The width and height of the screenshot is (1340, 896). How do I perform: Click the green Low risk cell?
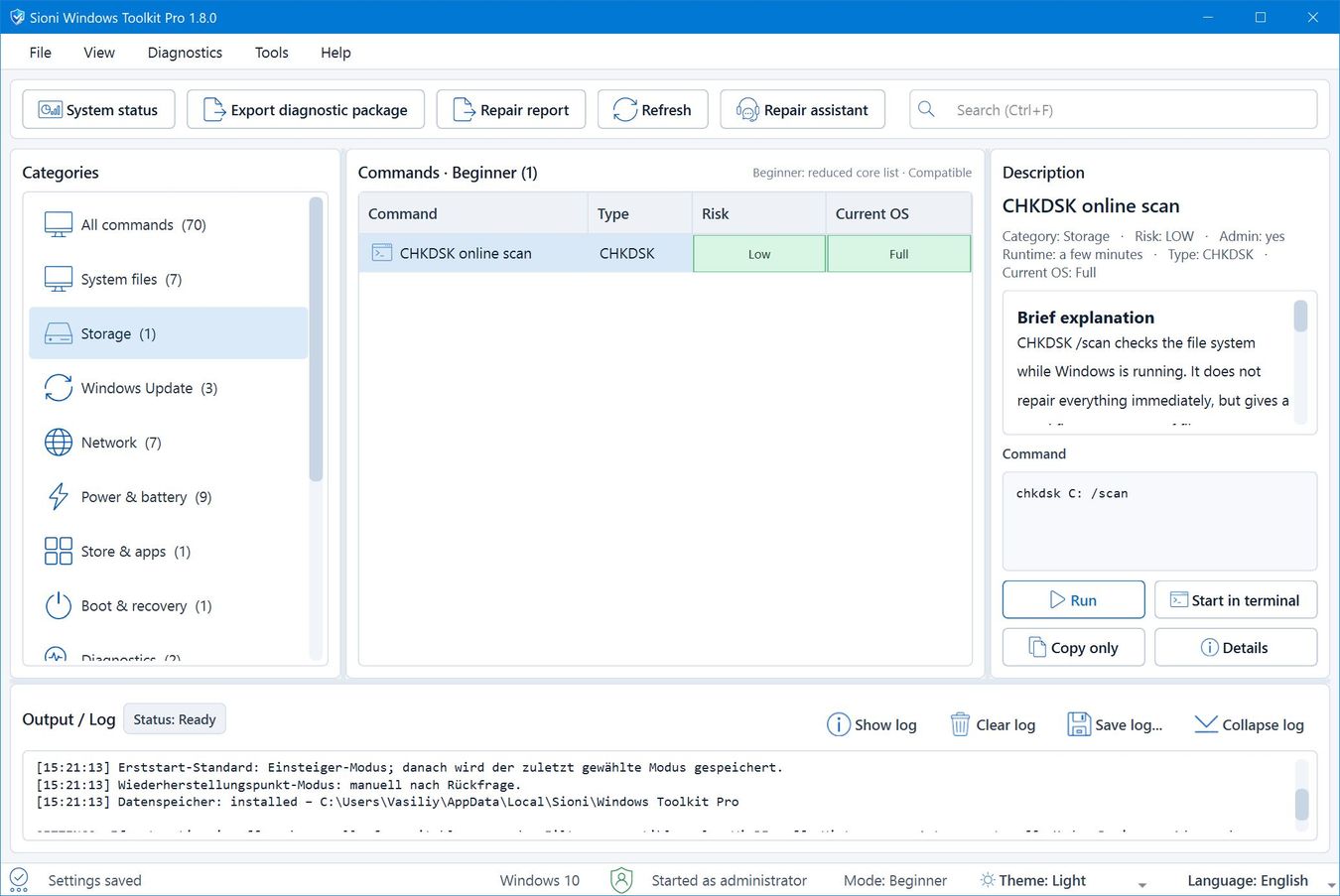(x=759, y=254)
